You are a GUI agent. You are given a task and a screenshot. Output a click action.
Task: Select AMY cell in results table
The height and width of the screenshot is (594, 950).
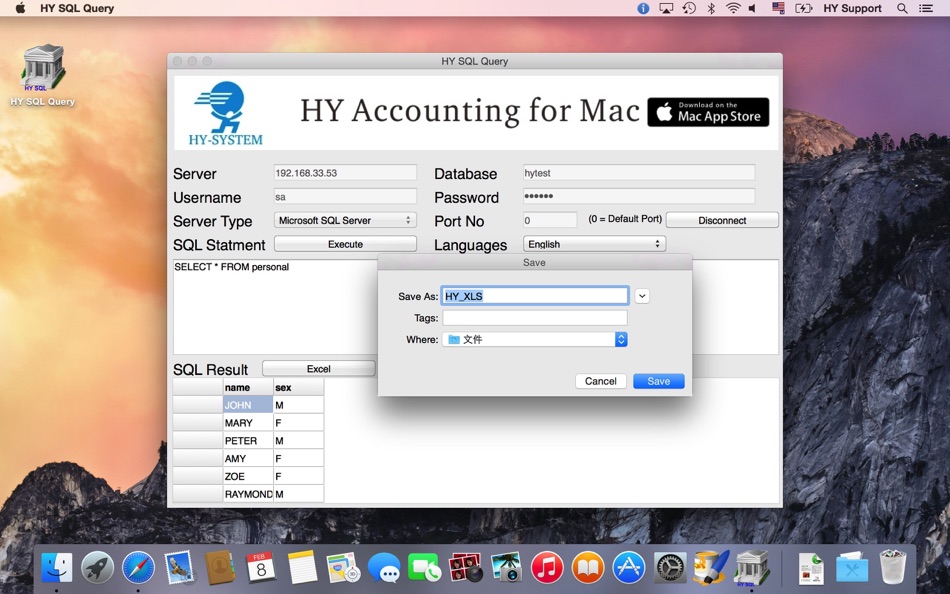pyautogui.click(x=248, y=458)
